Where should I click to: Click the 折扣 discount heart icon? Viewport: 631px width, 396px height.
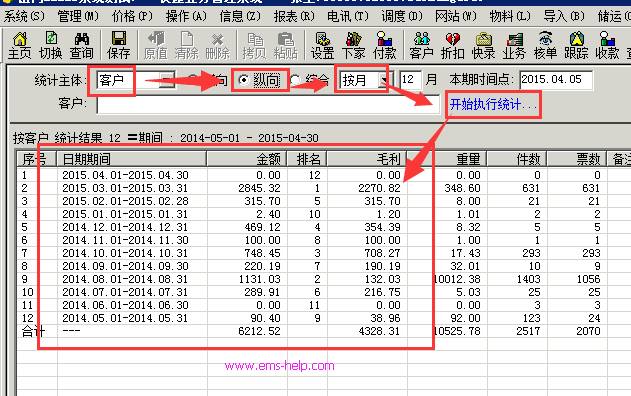tap(452, 45)
